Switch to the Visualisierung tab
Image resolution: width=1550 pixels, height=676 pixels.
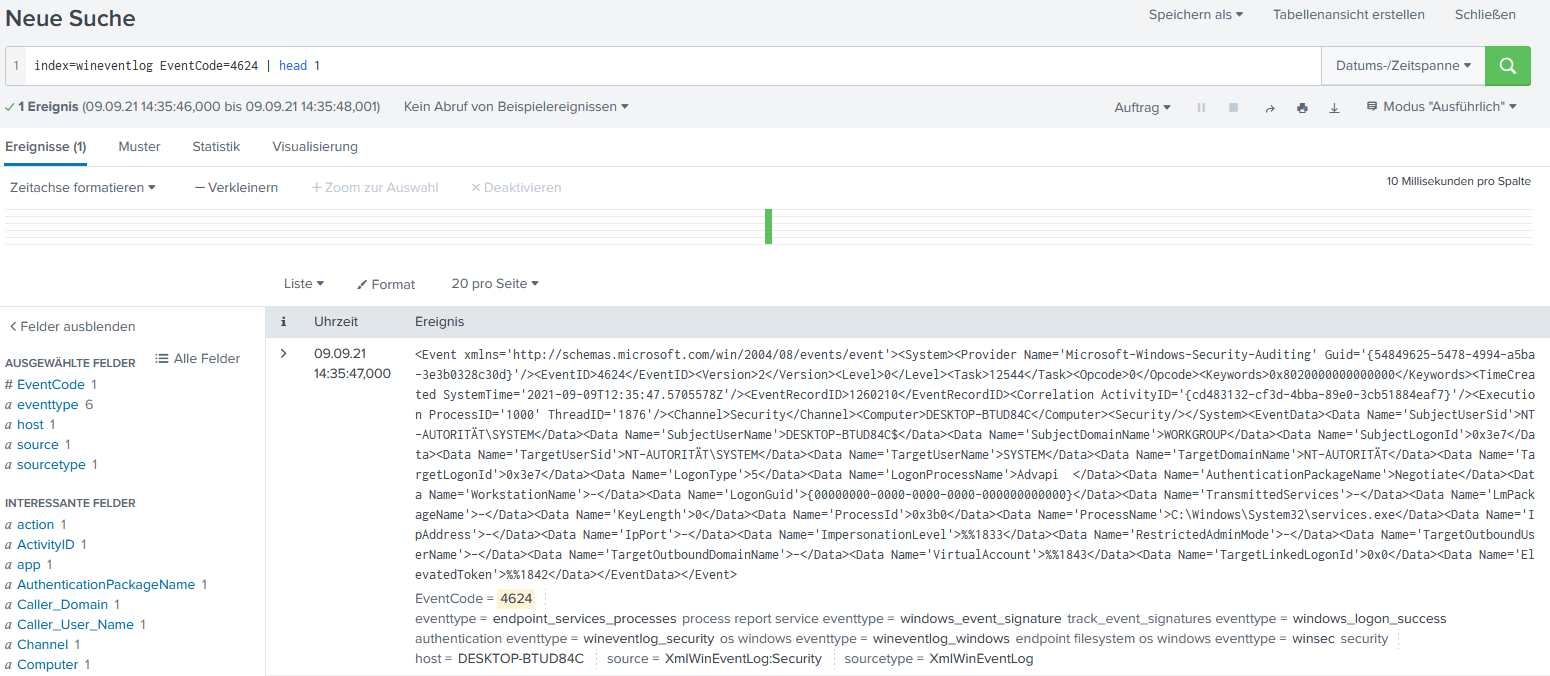click(x=315, y=146)
